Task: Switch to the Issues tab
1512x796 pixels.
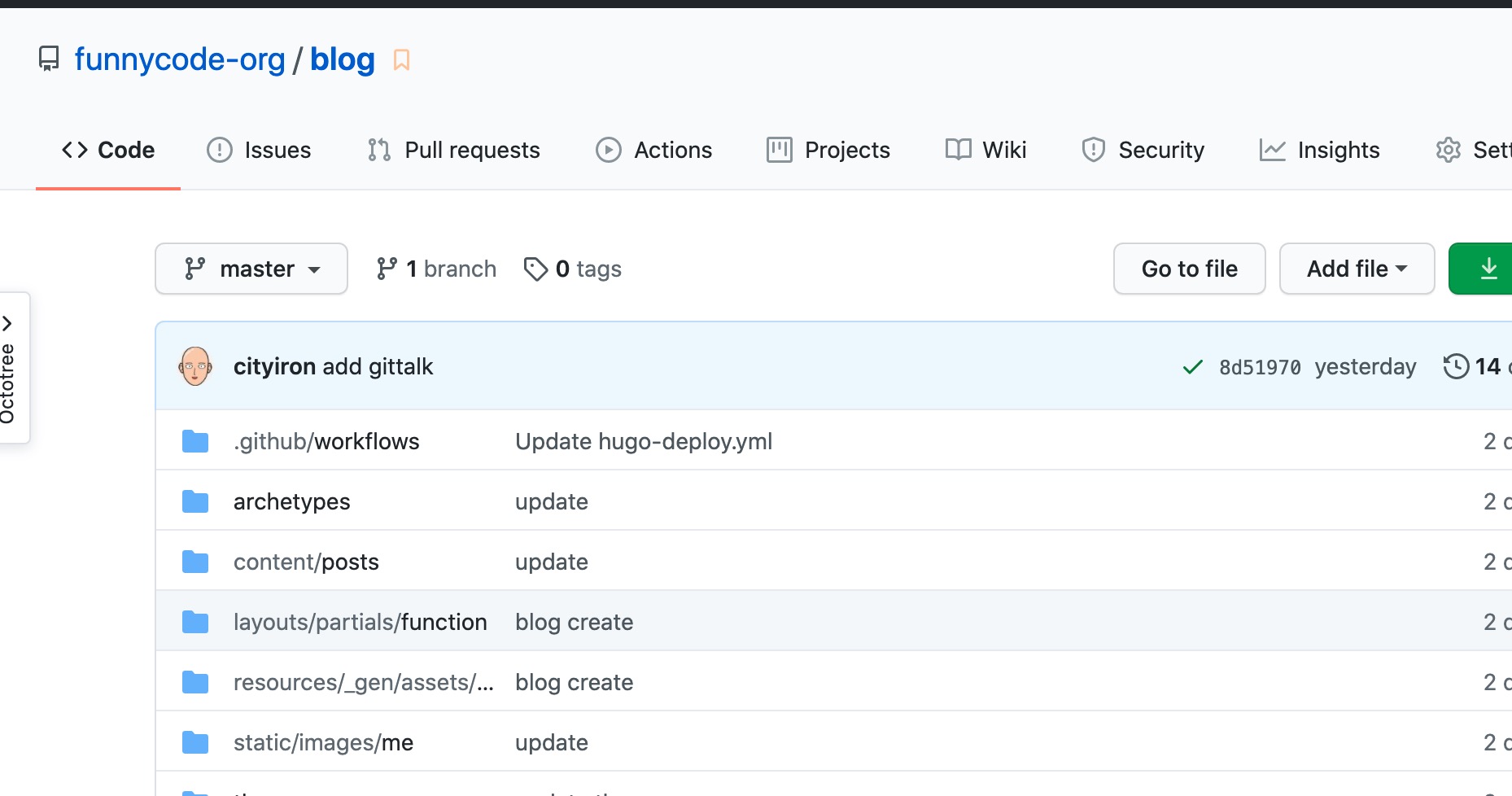Action: (260, 150)
